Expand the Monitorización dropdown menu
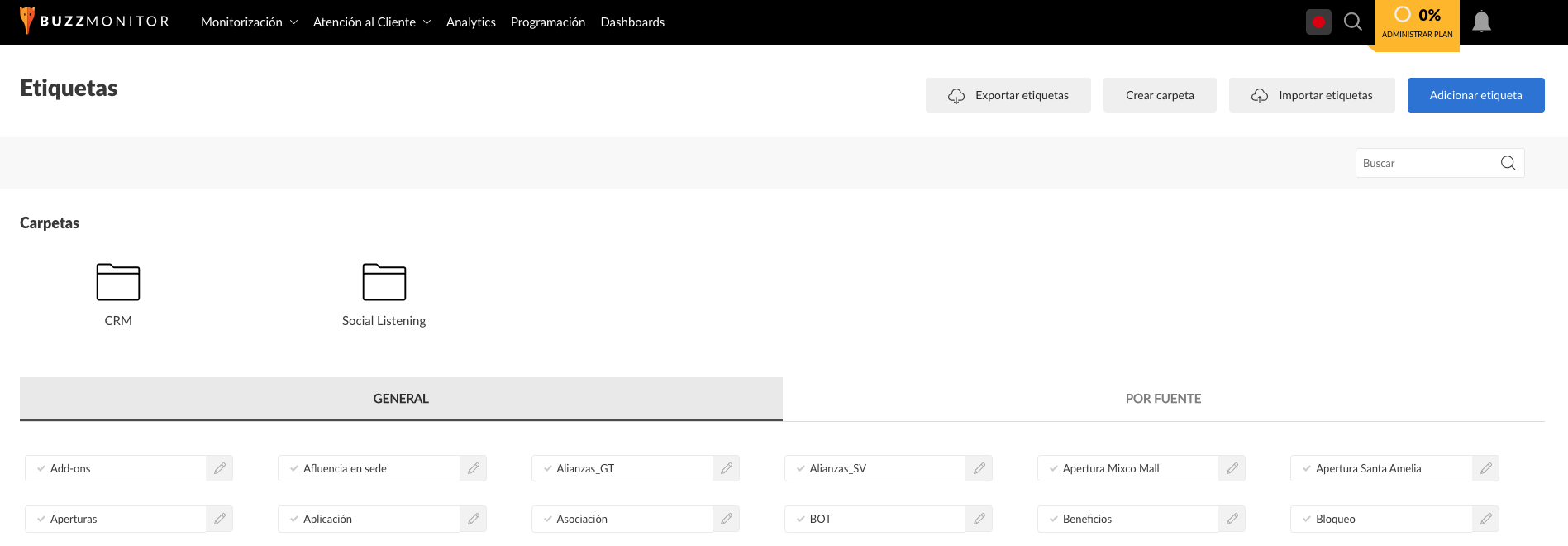Viewport: 1568px width, 546px height. (249, 22)
